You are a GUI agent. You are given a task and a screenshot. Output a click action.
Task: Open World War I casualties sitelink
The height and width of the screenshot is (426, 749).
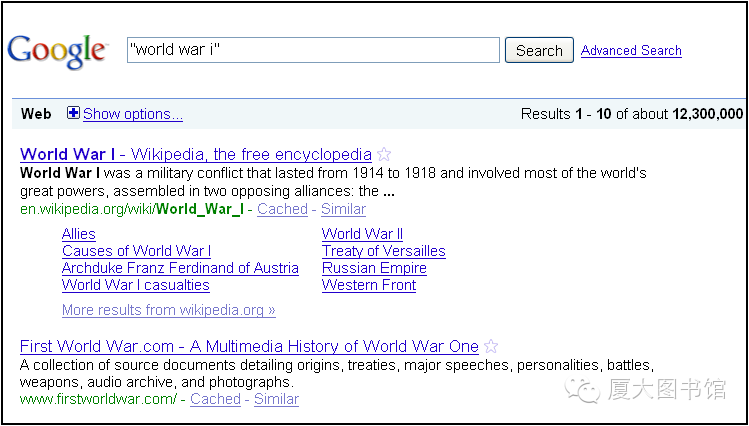pyautogui.click(x=136, y=285)
